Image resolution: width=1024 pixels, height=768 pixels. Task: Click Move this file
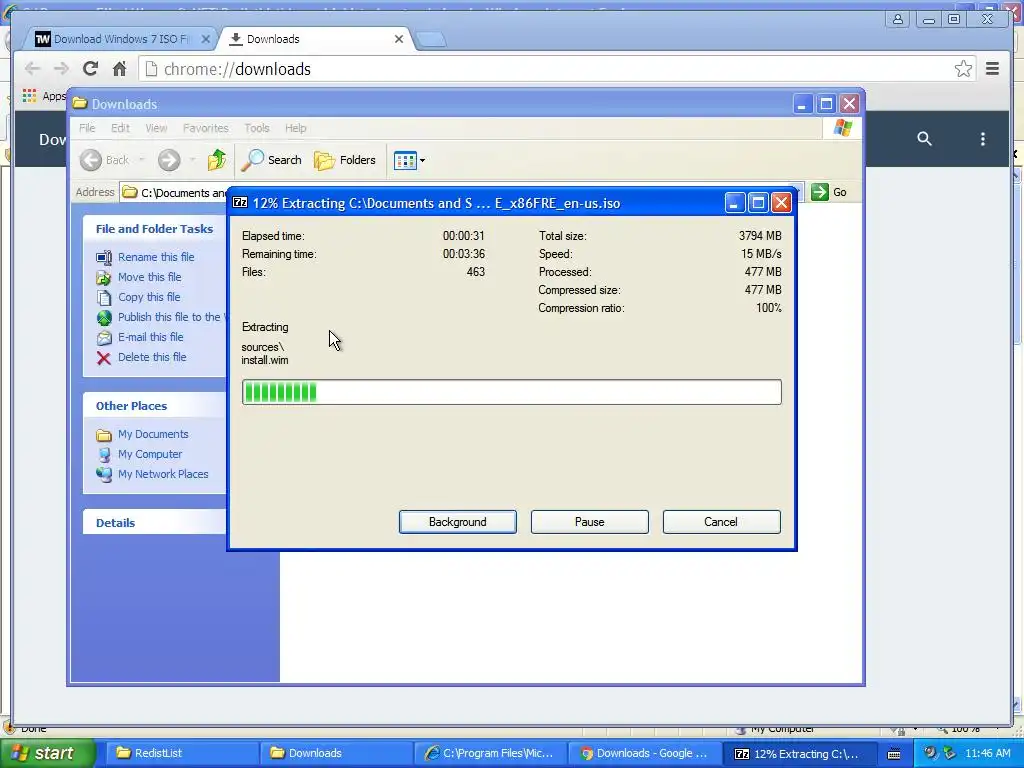[x=150, y=277]
